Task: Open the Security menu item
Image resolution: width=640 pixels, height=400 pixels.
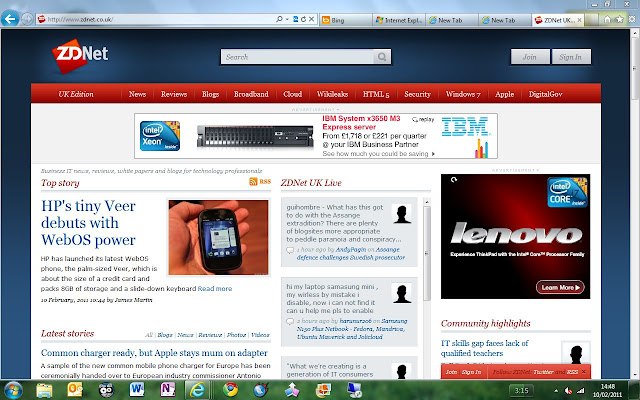Action: [x=417, y=94]
